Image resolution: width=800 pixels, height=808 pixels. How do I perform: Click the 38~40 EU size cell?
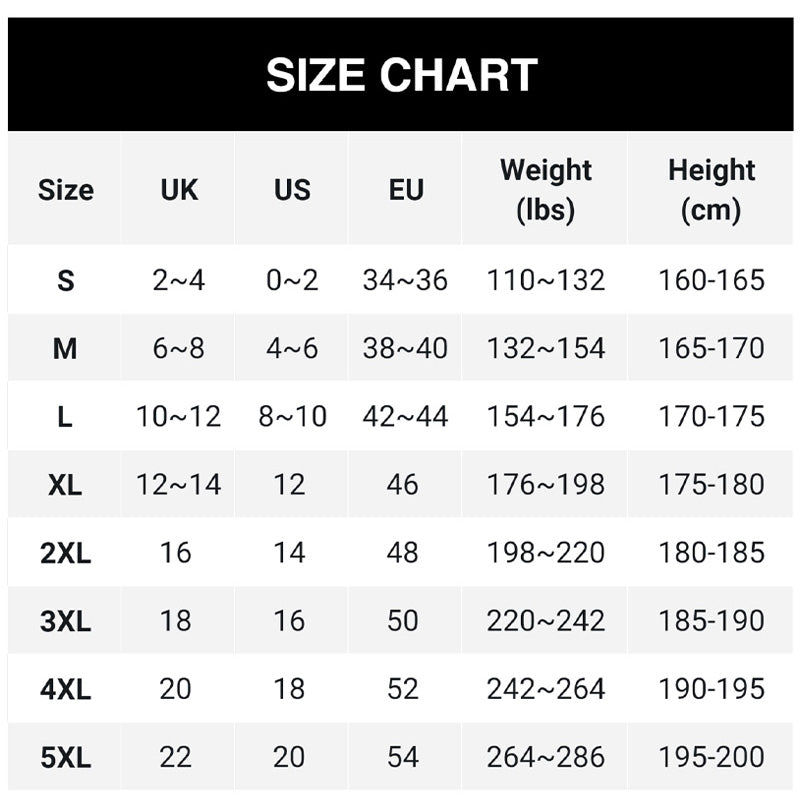pyautogui.click(x=405, y=348)
